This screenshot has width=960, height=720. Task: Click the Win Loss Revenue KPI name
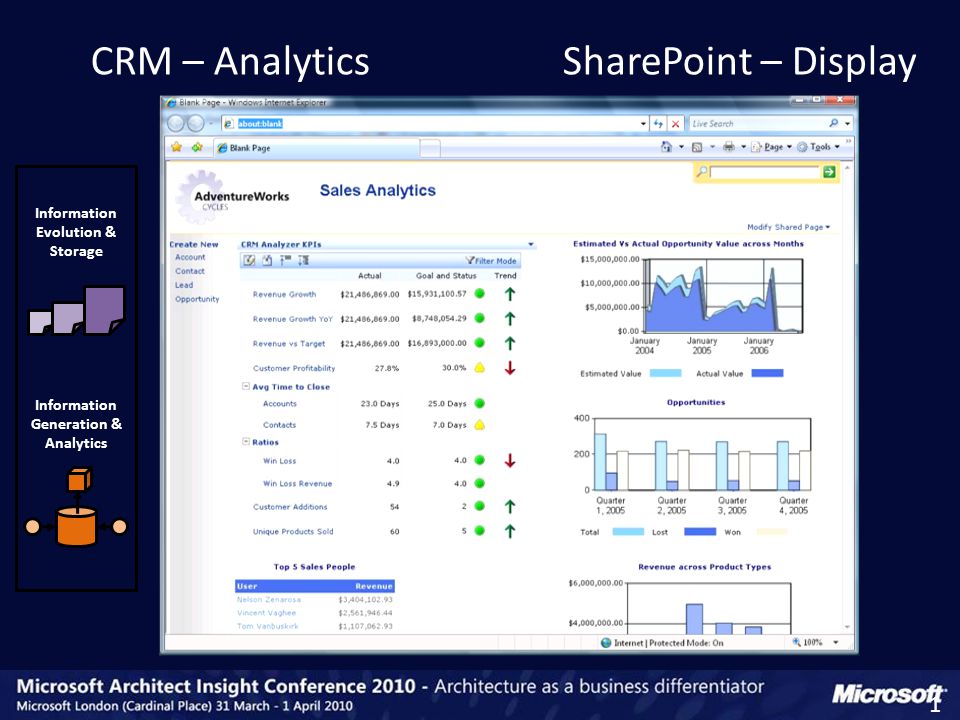pos(298,484)
